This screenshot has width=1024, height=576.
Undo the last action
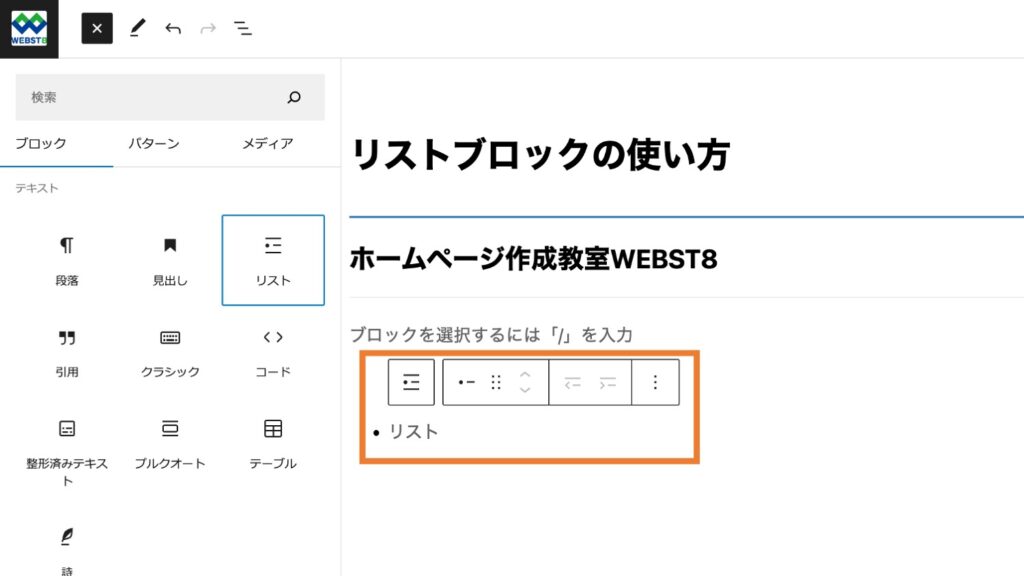(x=172, y=28)
